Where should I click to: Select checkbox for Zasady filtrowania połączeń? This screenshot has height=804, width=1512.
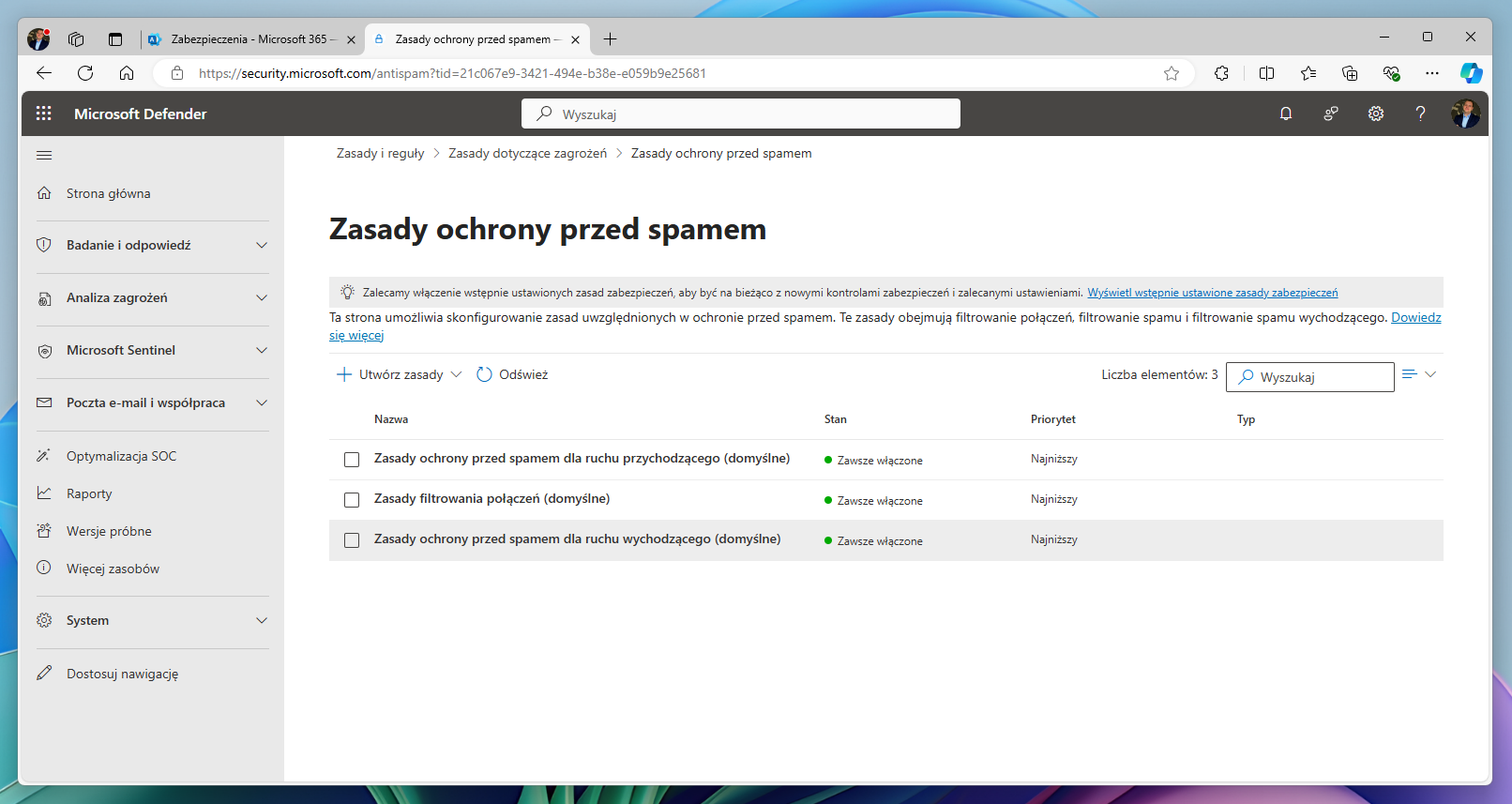pyautogui.click(x=352, y=500)
